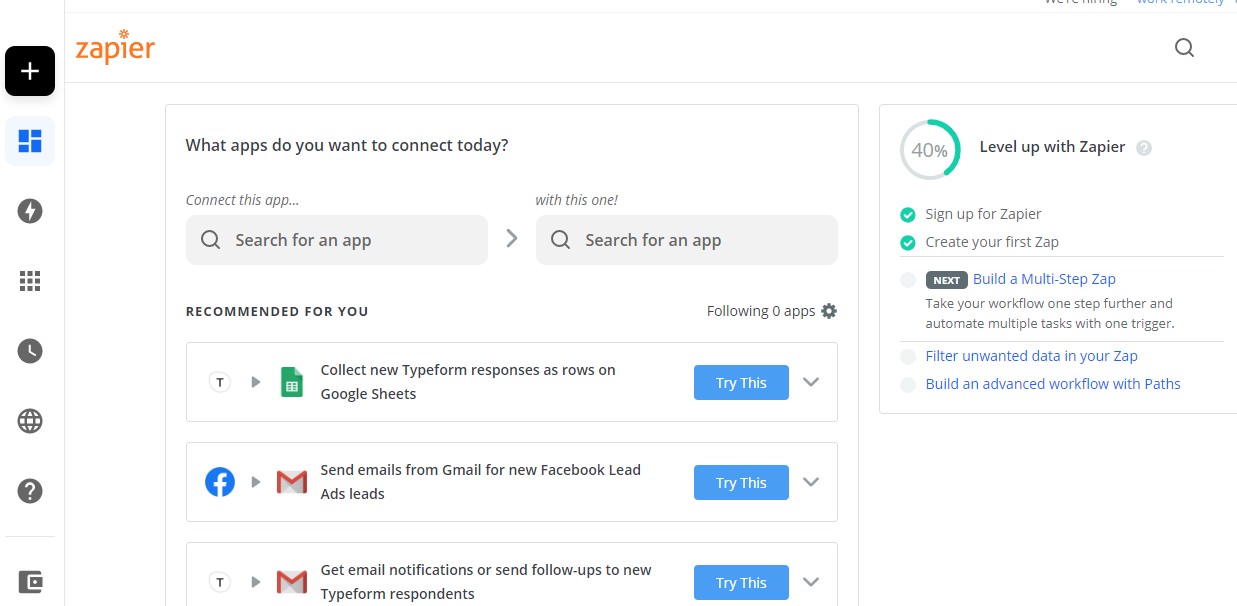Screen dimensions: 1237x606
Task: Expand the Facebook Lead Ads Gmail recommendation
Action: tap(811, 482)
